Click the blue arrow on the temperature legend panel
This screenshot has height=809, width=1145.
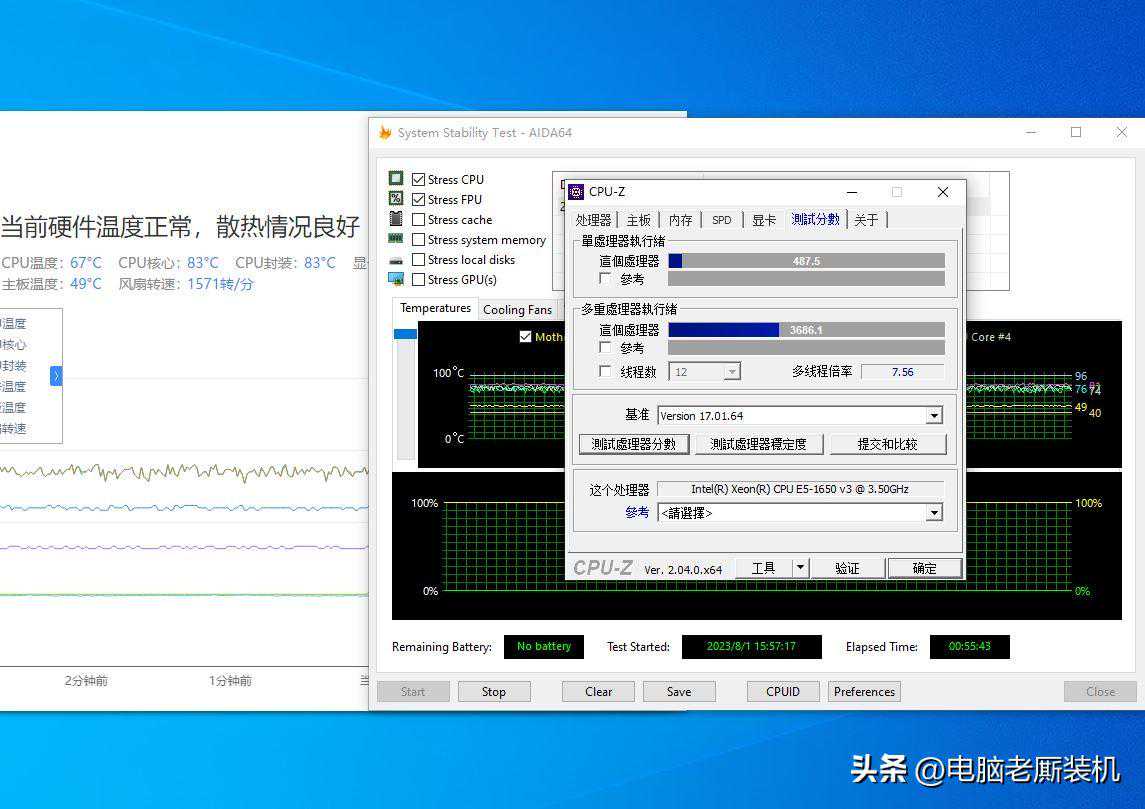pos(56,376)
